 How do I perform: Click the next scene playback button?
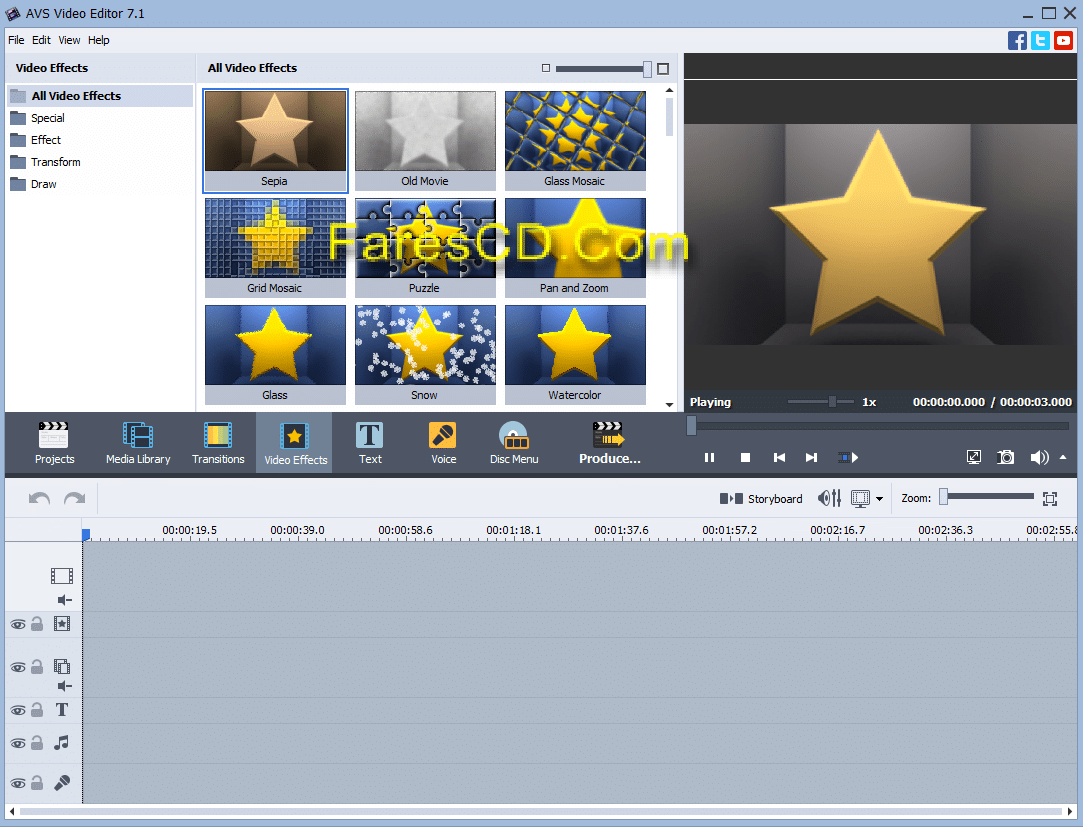(x=848, y=457)
